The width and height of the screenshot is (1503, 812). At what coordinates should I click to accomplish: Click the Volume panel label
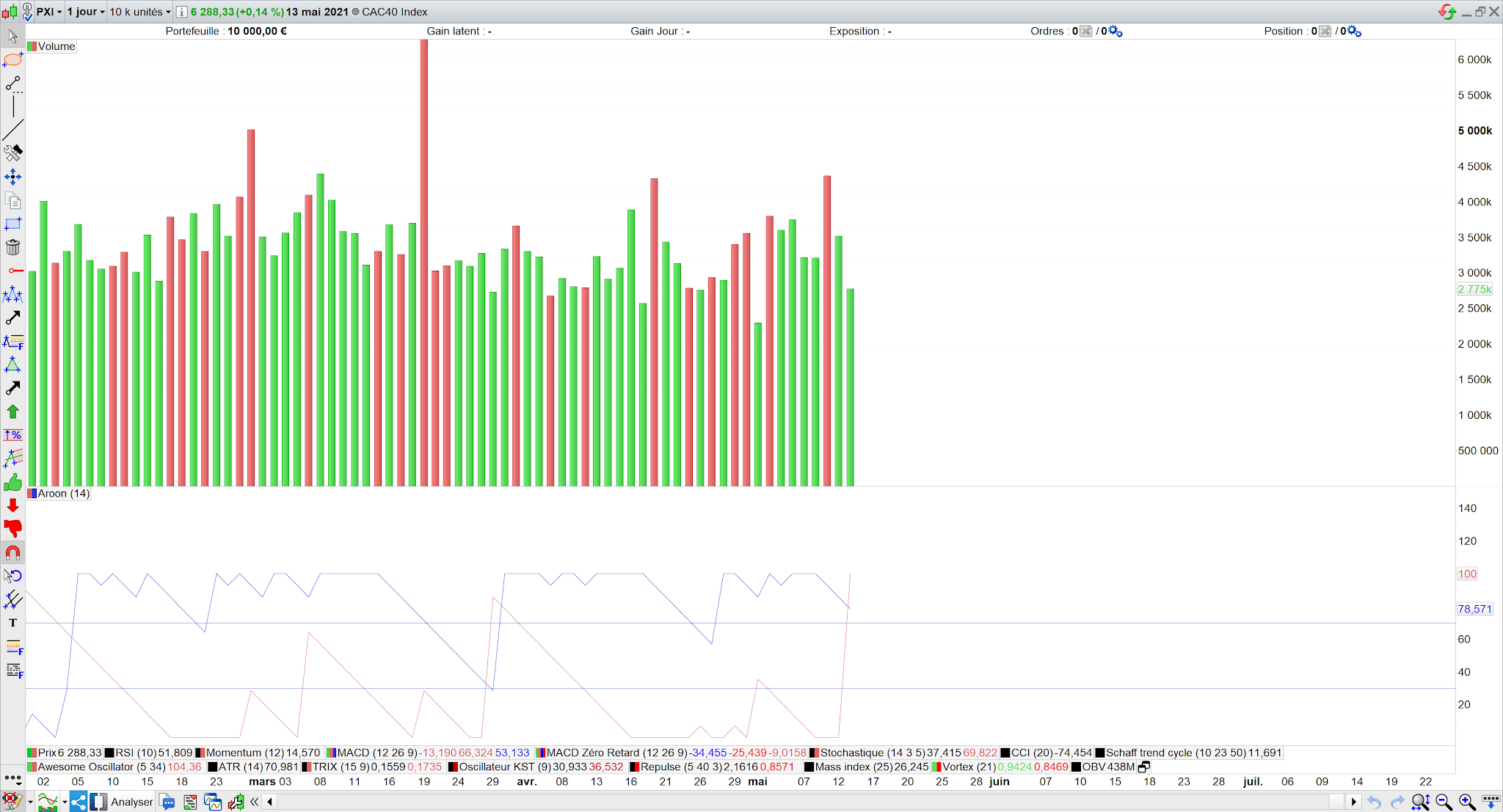[51, 46]
